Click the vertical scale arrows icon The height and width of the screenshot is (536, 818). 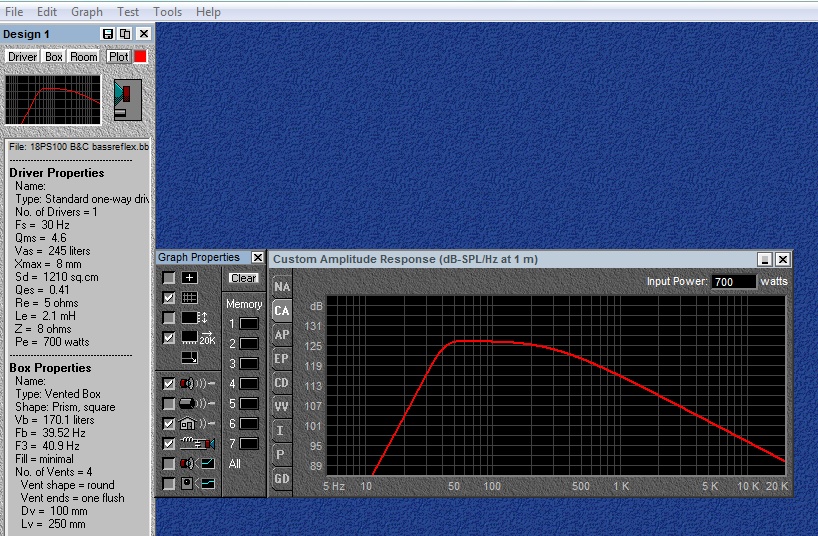(195, 317)
